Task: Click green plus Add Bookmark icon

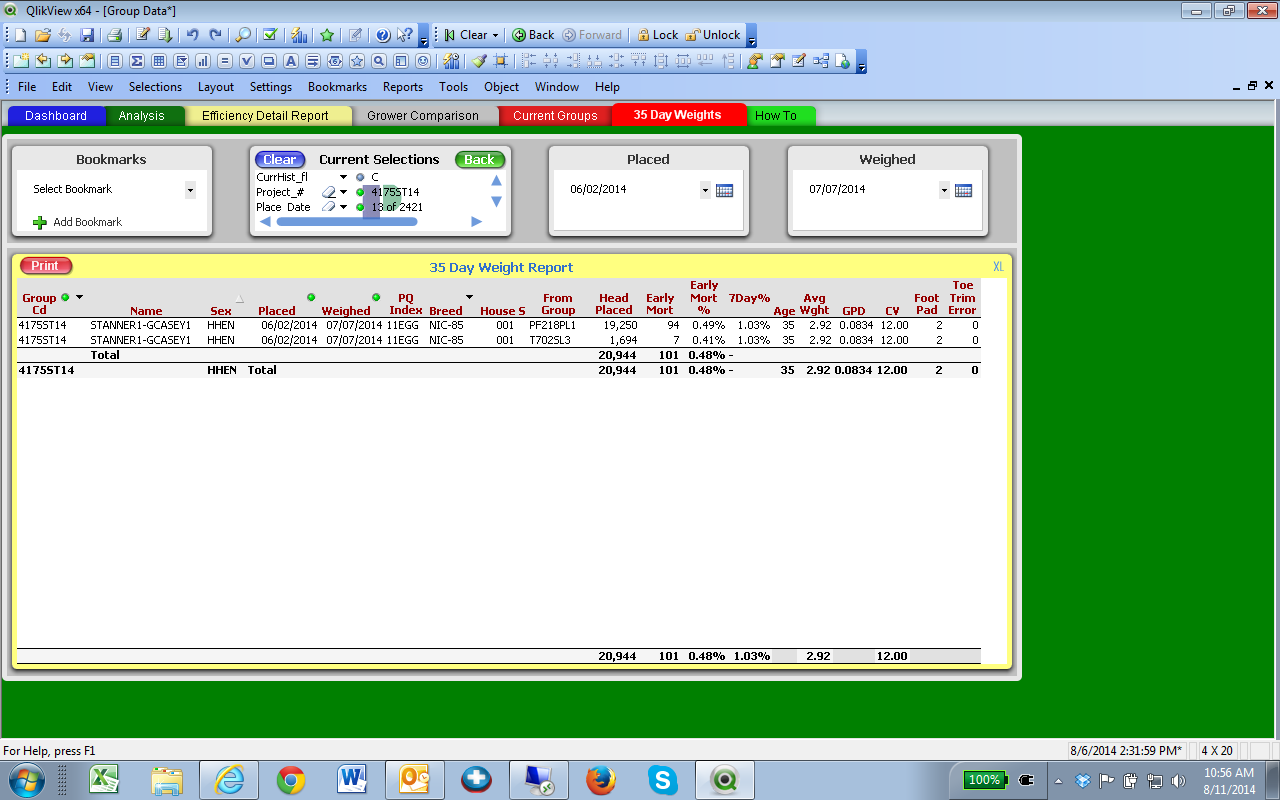Action: (40, 222)
